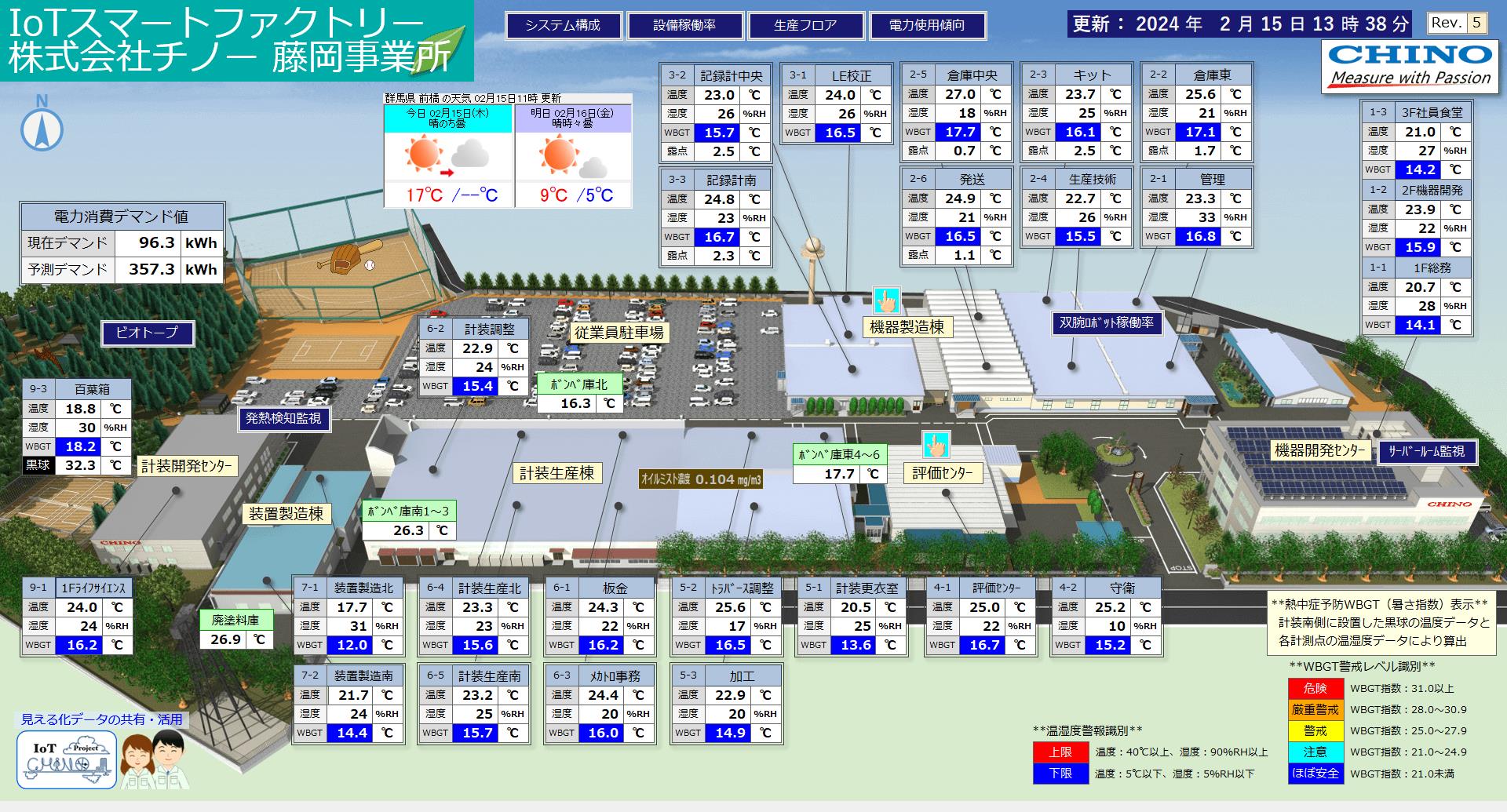Click the 機器開発センター label
The image size is (1507, 812).
point(1319,450)
